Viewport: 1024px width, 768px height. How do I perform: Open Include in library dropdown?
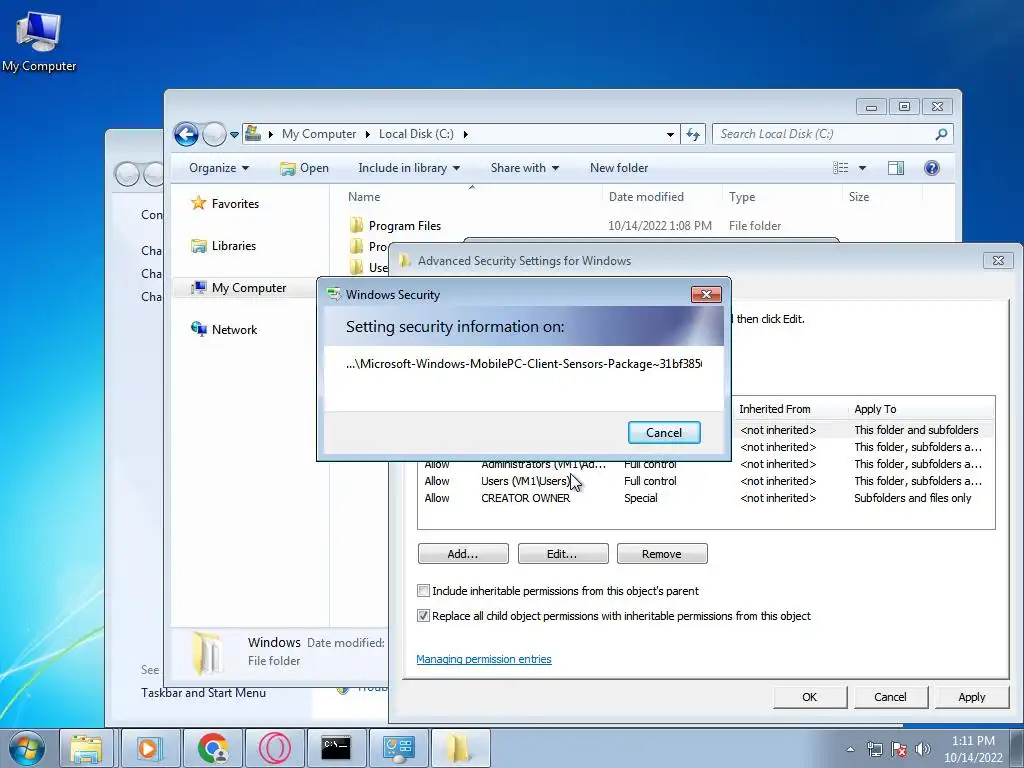409,168
